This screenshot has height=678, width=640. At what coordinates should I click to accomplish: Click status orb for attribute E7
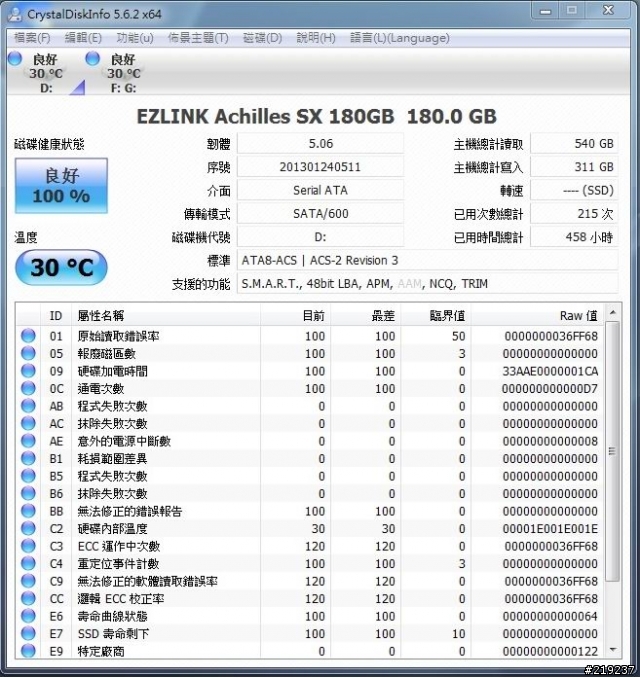coord(28,633)
